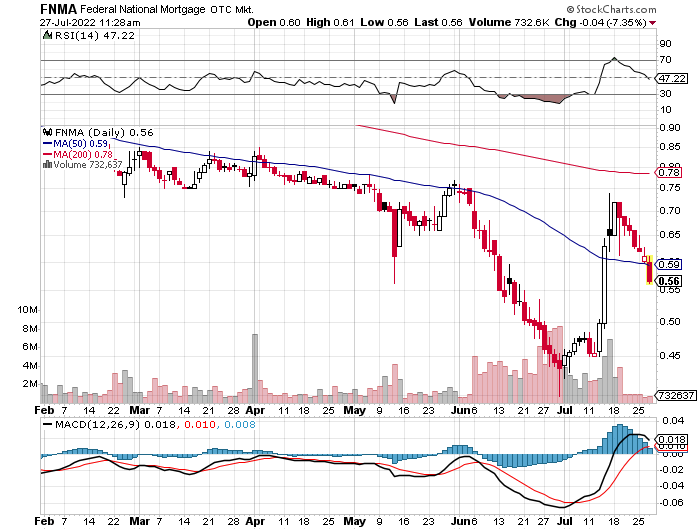Click the 'MA(50) 0.59' legend entry

pos(80,144)
